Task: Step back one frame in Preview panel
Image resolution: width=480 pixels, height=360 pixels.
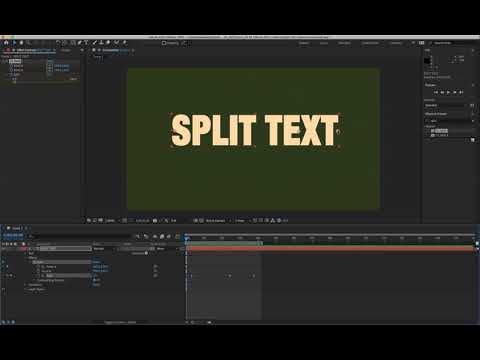Action: click(x=442, y=92)
